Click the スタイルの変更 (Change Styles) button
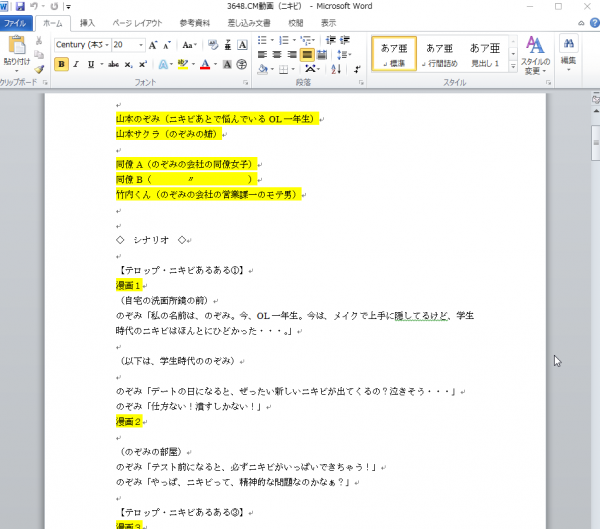The image size is (600, 529). coord(535,55)
